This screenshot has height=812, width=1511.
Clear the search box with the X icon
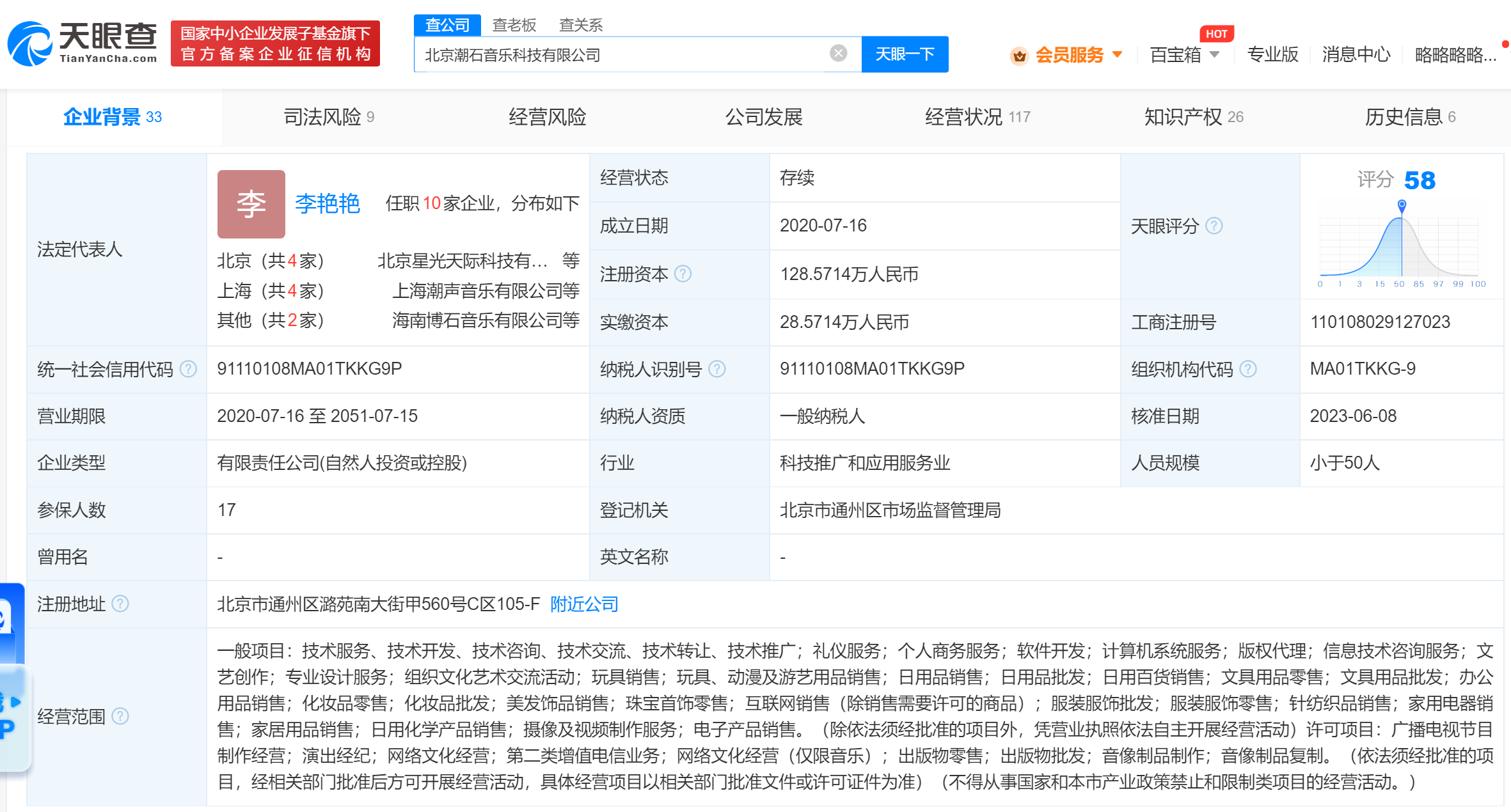[x=838, y=53]
